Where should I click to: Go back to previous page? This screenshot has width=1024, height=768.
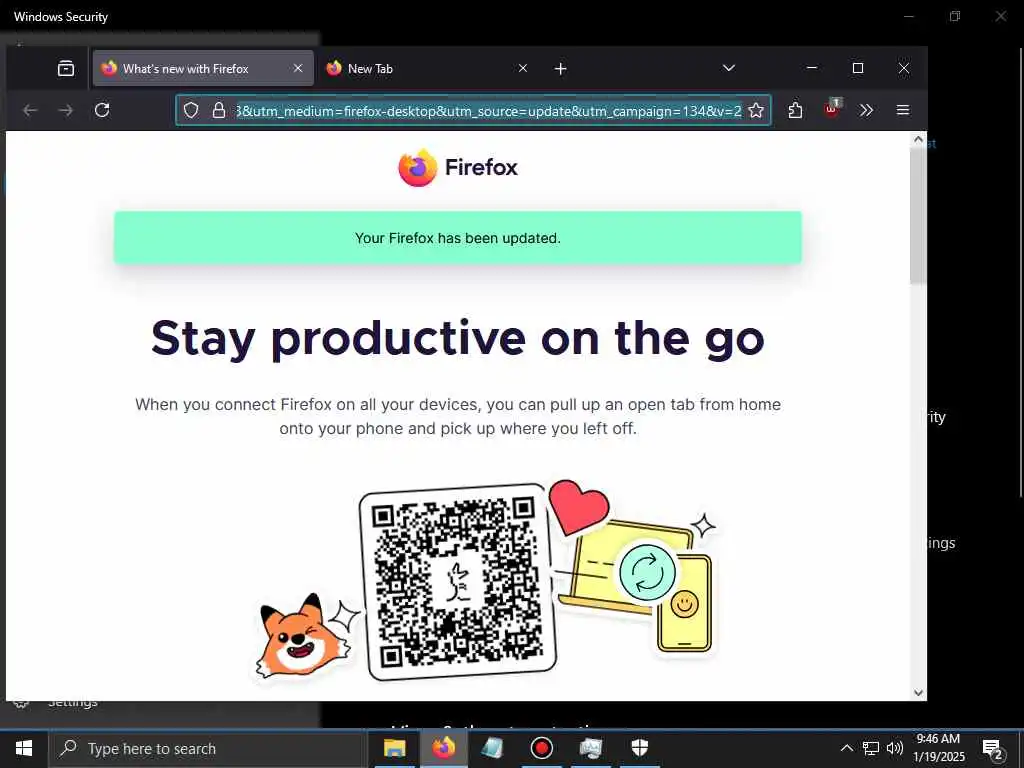30,110
